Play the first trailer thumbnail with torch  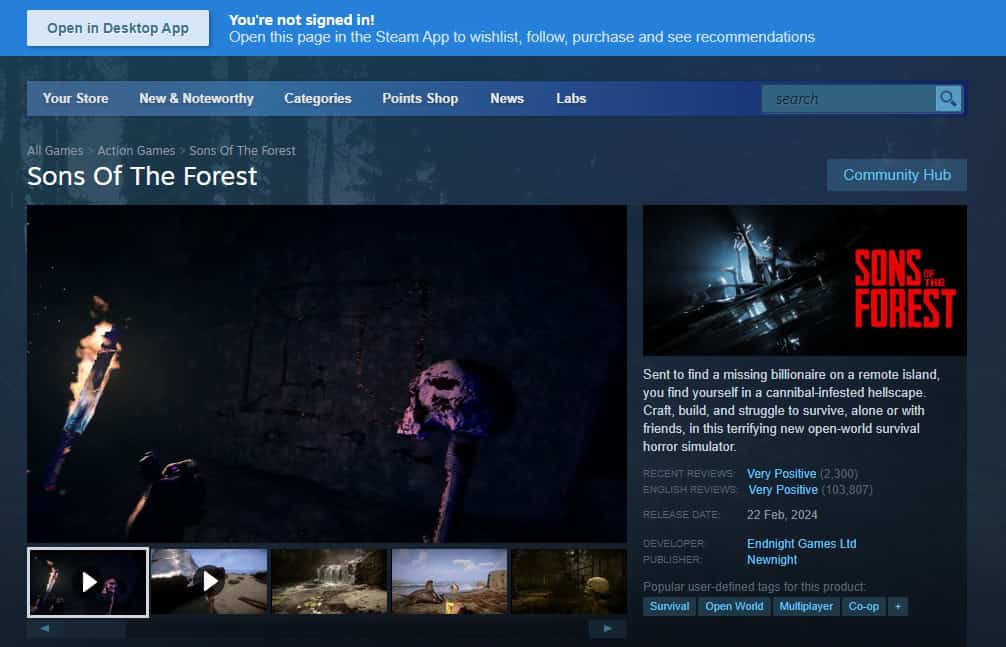tap(88, 582)
